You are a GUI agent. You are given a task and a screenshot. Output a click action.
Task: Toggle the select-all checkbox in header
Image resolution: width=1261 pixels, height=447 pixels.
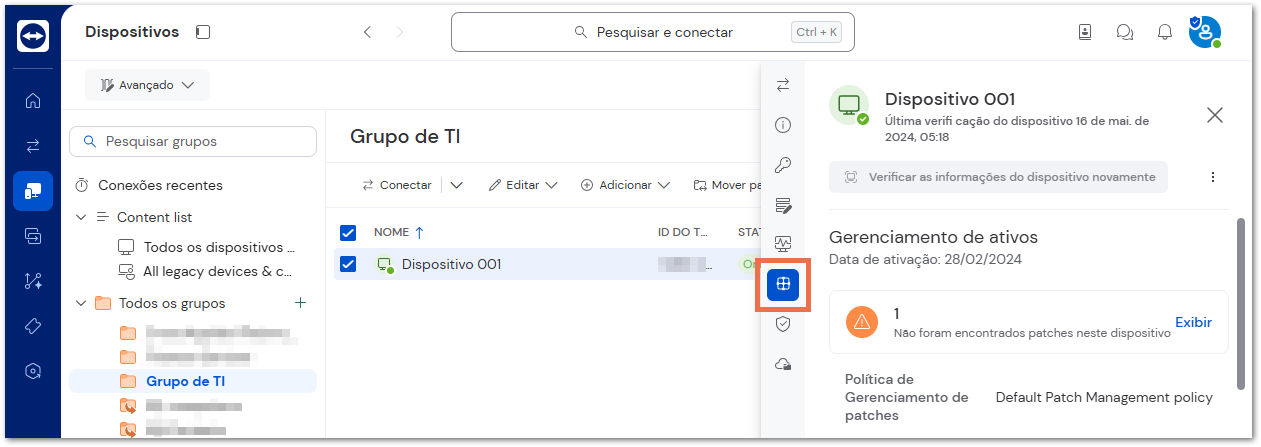pos(348,232)
